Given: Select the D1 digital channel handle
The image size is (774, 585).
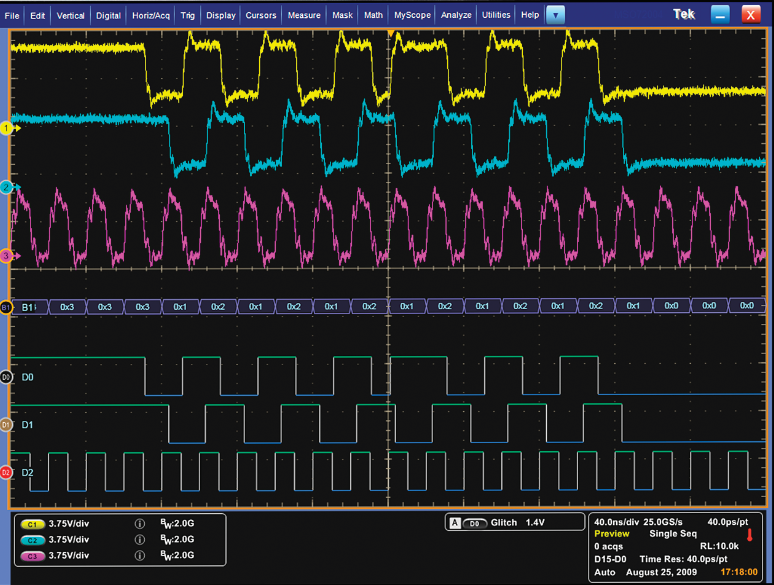Looking at the screenshot, I should point(6,425).
